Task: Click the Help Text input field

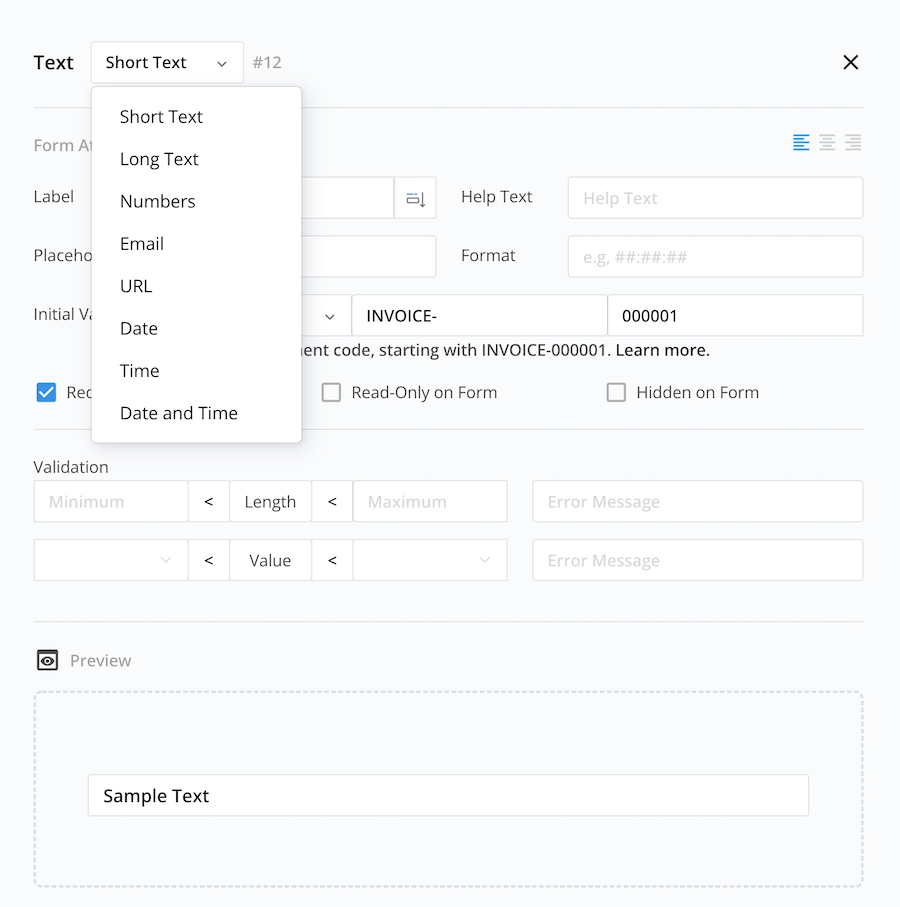Action: [x=714, y=197]
